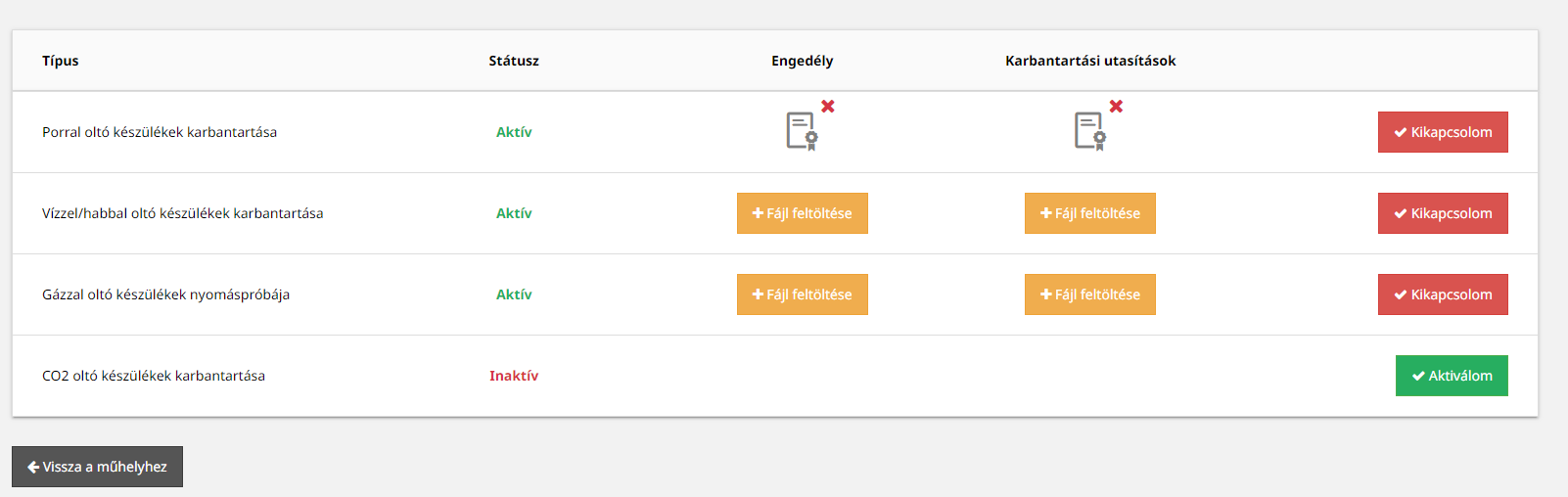Upload Karbantartási utasítások file for Vízzel/habbal row
Screen dimensions: 1568x497
1090,213
